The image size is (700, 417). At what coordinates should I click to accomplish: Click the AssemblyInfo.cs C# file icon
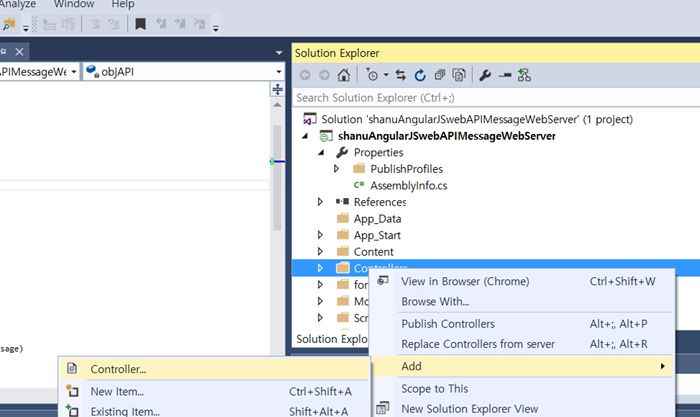[x=359, y=185]
